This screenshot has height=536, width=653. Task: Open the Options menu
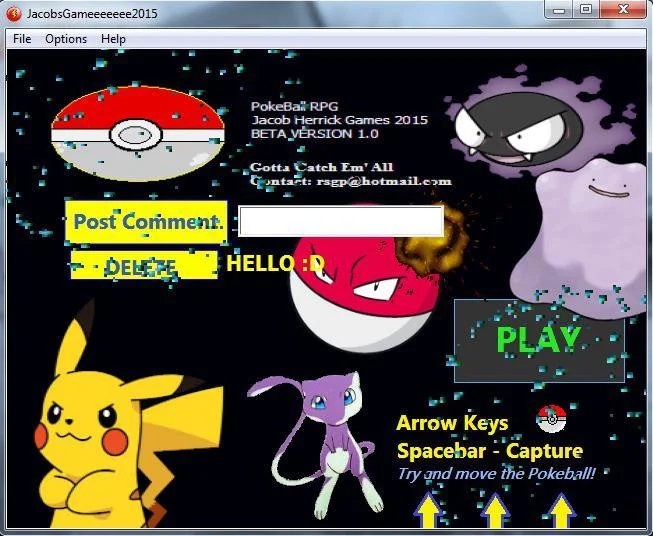point(66,39)
